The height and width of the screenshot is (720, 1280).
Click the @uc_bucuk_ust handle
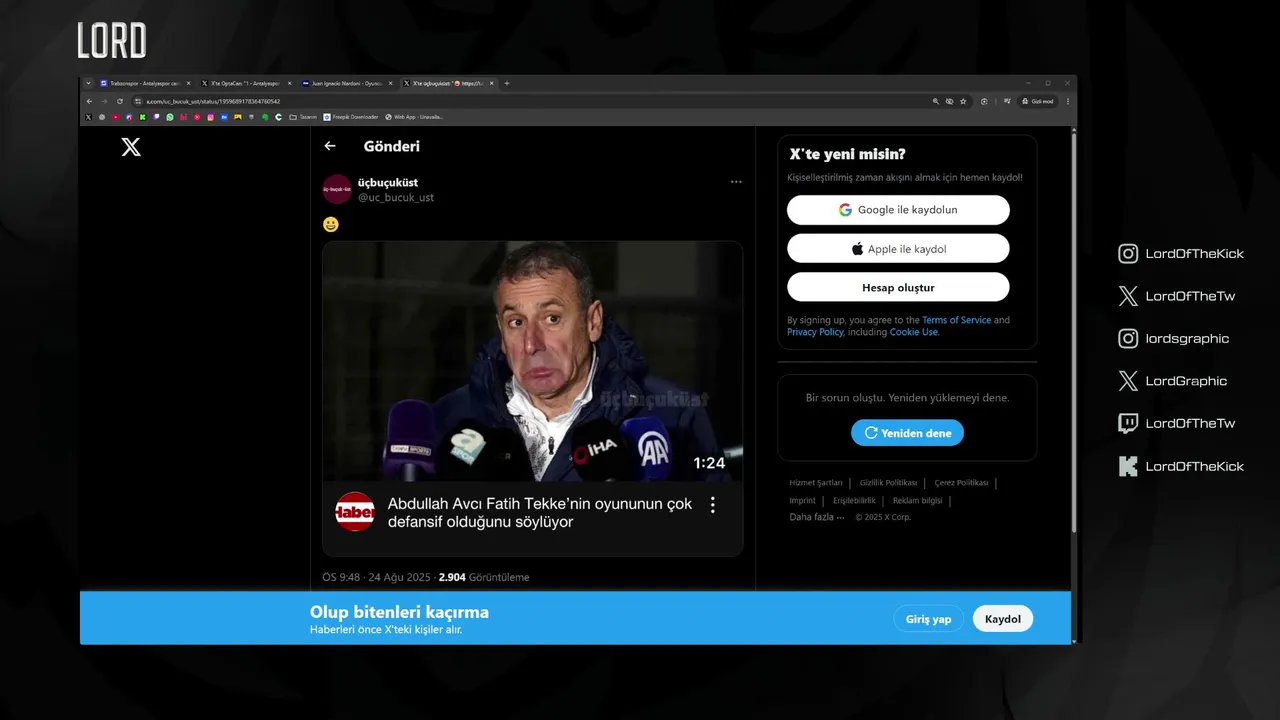coord(396,198)
